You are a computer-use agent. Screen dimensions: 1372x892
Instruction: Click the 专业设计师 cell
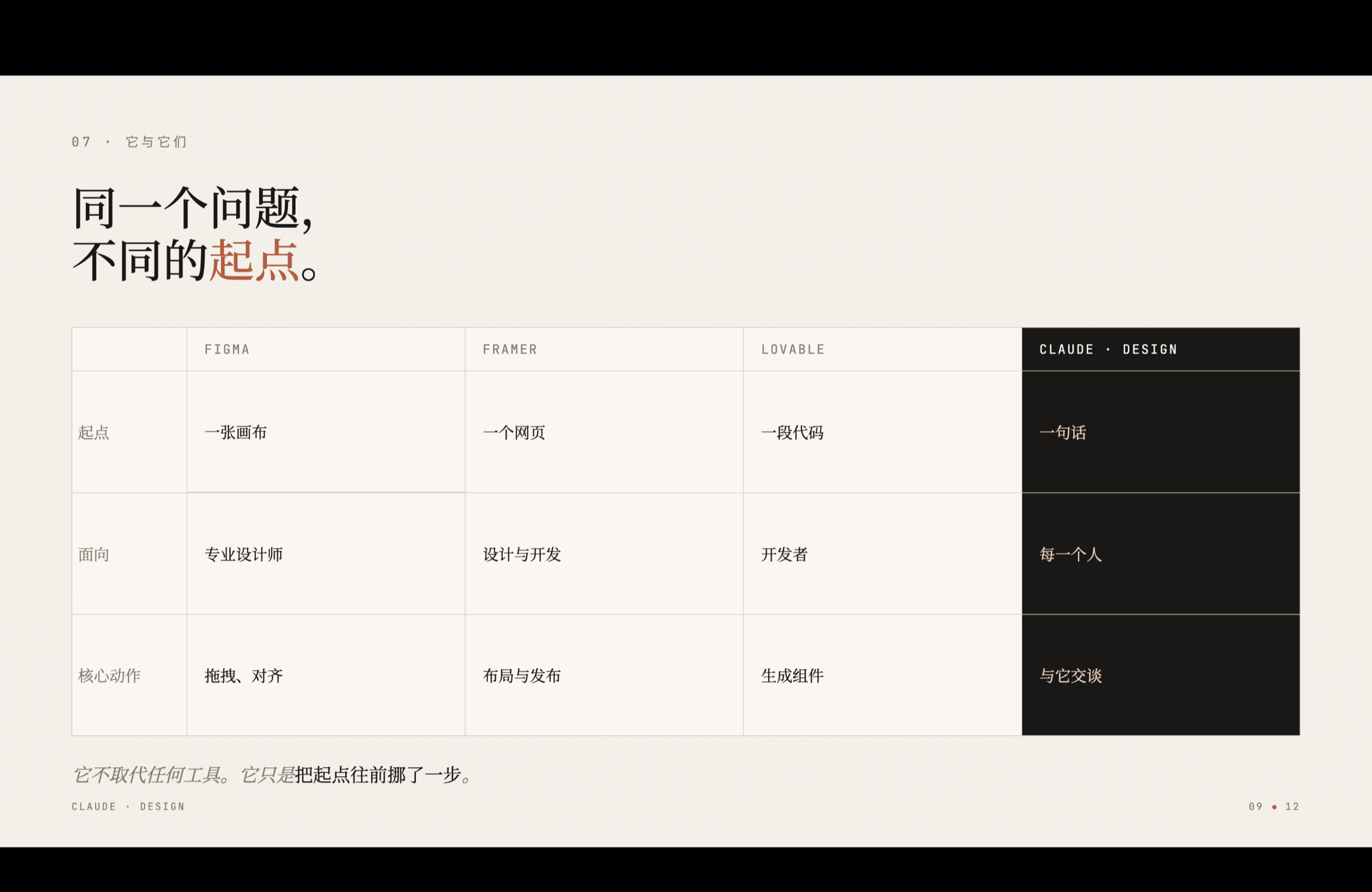243,555
